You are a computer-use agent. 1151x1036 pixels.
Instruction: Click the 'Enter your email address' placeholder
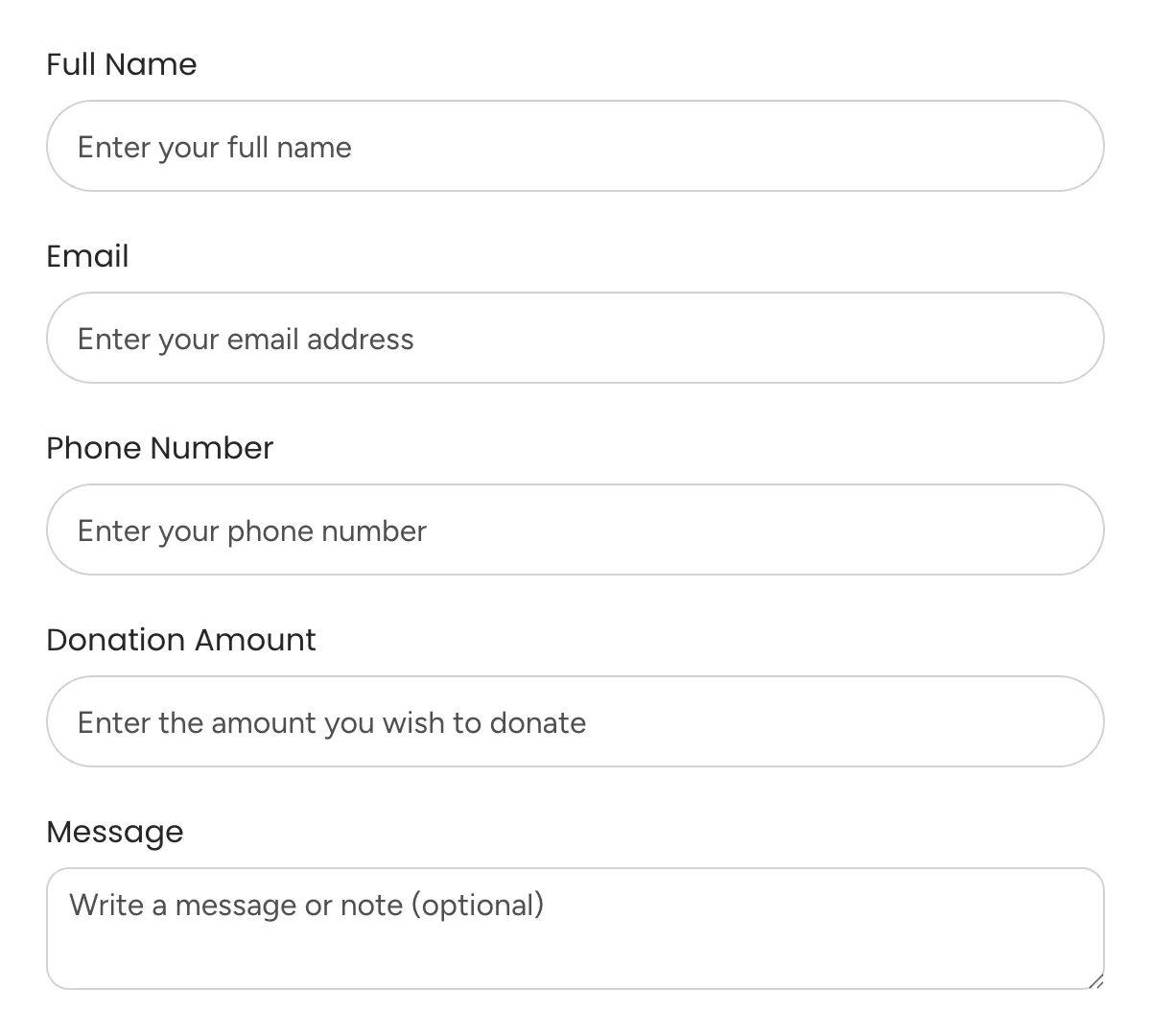(245, 339)
